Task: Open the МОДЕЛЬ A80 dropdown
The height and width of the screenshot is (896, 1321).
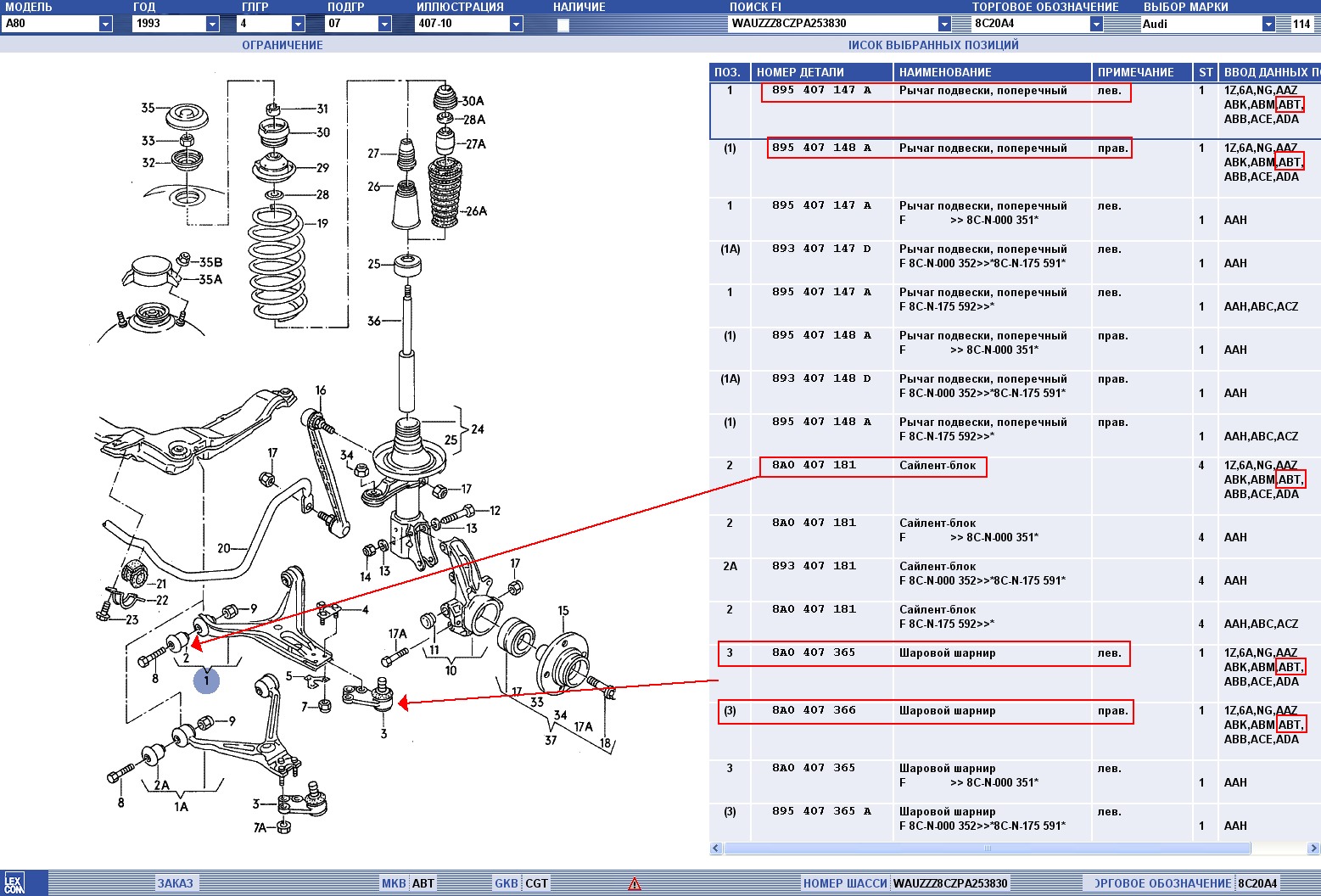Action: (x=105, y=24)
